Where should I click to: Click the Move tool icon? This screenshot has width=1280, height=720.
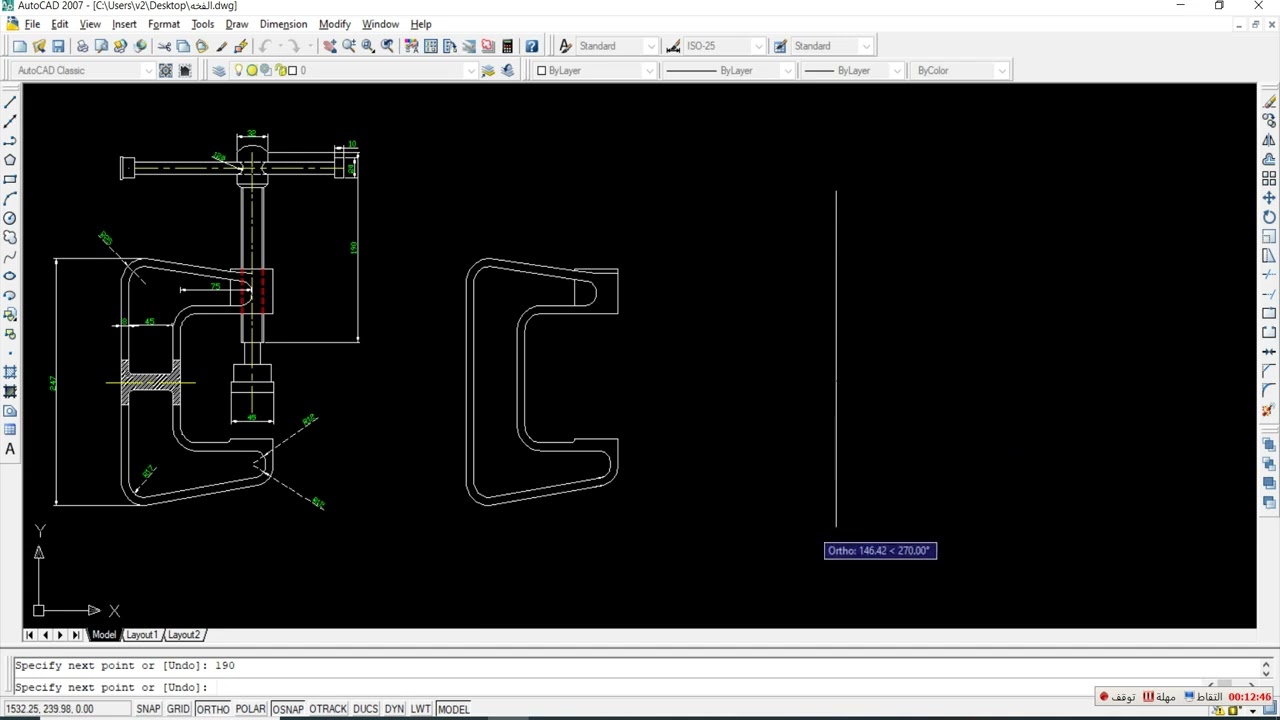tap(1269, 198)
